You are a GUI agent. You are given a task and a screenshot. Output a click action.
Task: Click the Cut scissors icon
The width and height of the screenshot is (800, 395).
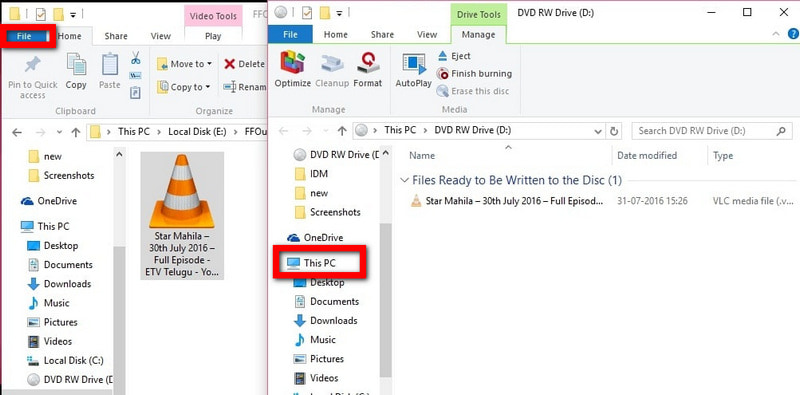tap(136, 57)
